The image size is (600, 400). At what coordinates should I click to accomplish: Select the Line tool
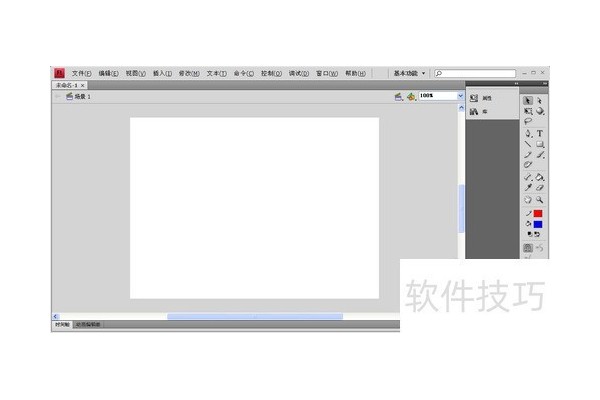tap(528, 144)
